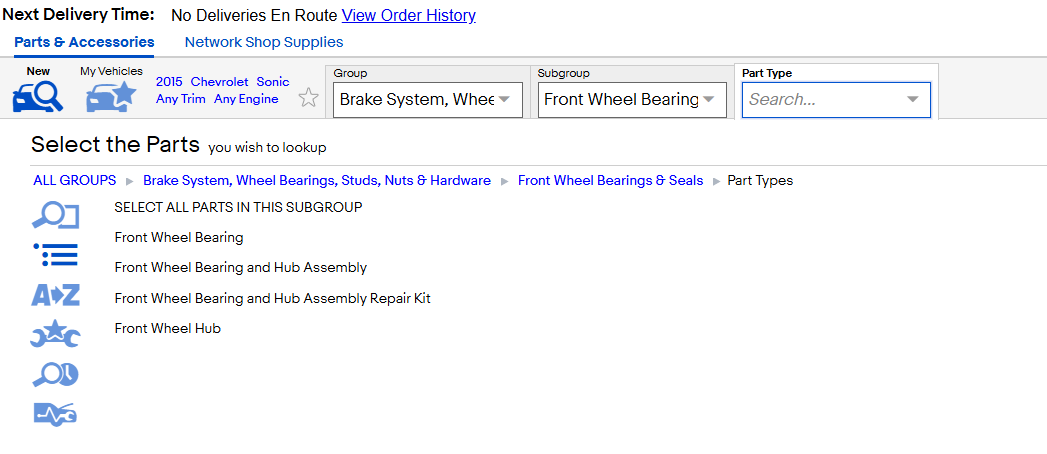
Task: Select Front Wheel Hub part type
Action: pos(168,328)
